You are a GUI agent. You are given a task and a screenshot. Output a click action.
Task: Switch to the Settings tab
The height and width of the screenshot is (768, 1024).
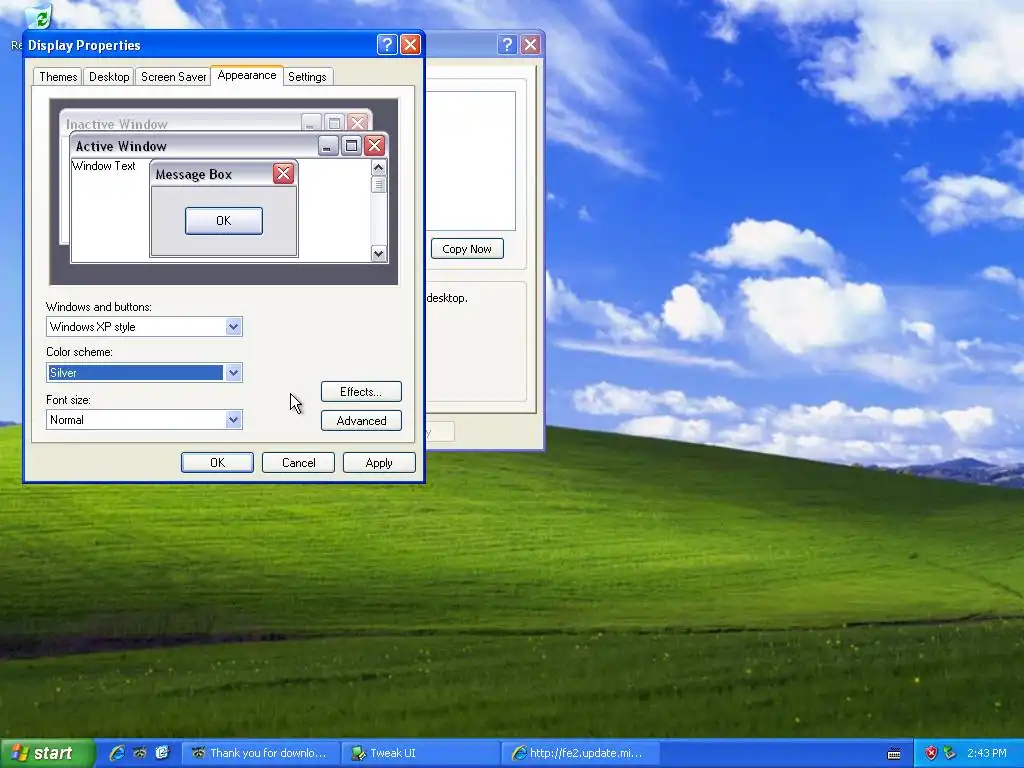coord(307,76)
